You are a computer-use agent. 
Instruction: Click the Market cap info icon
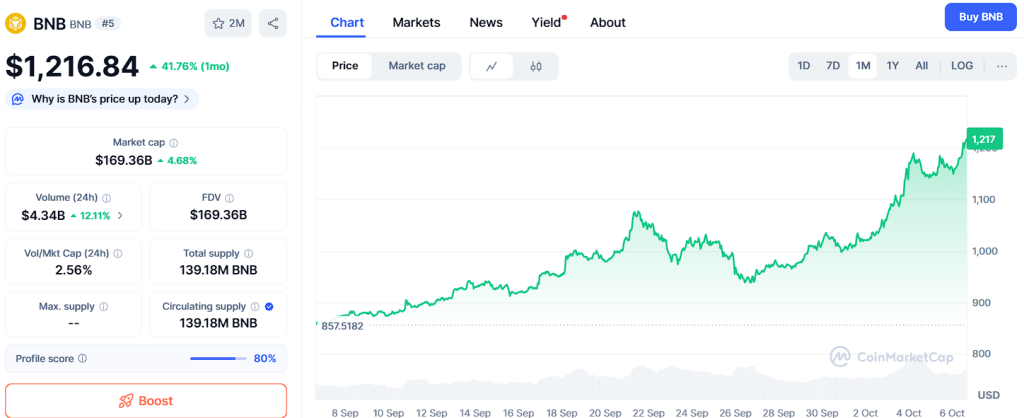pyautogui.click(x=174, y=143)
